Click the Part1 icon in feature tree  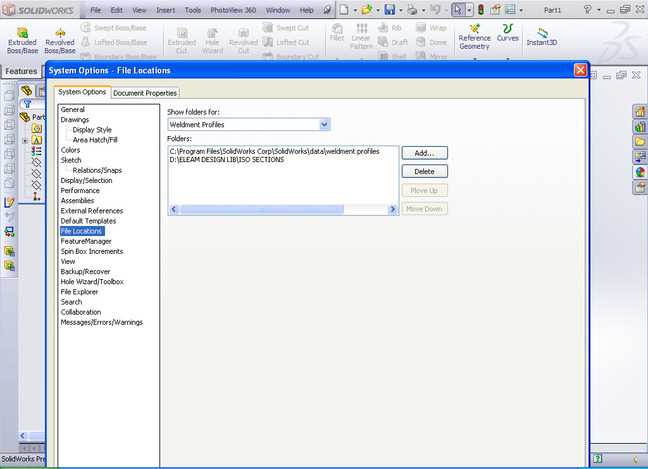[25, 117]
